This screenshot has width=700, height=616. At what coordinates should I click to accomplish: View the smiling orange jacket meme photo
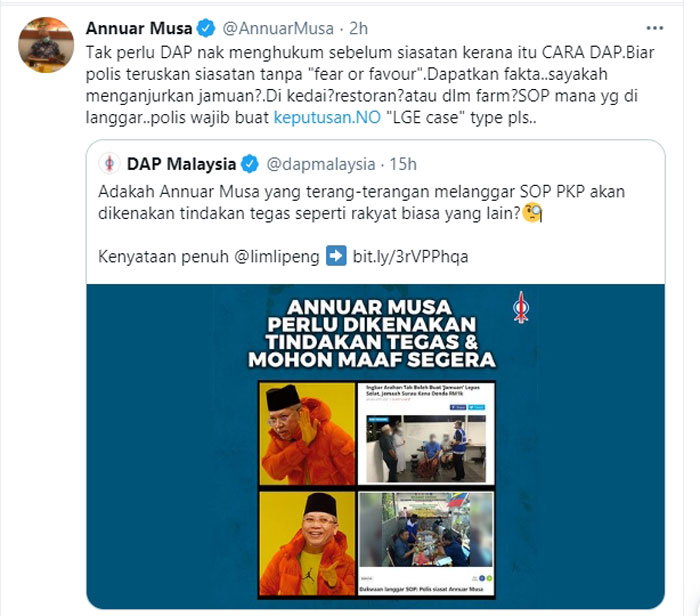point(307,544)
